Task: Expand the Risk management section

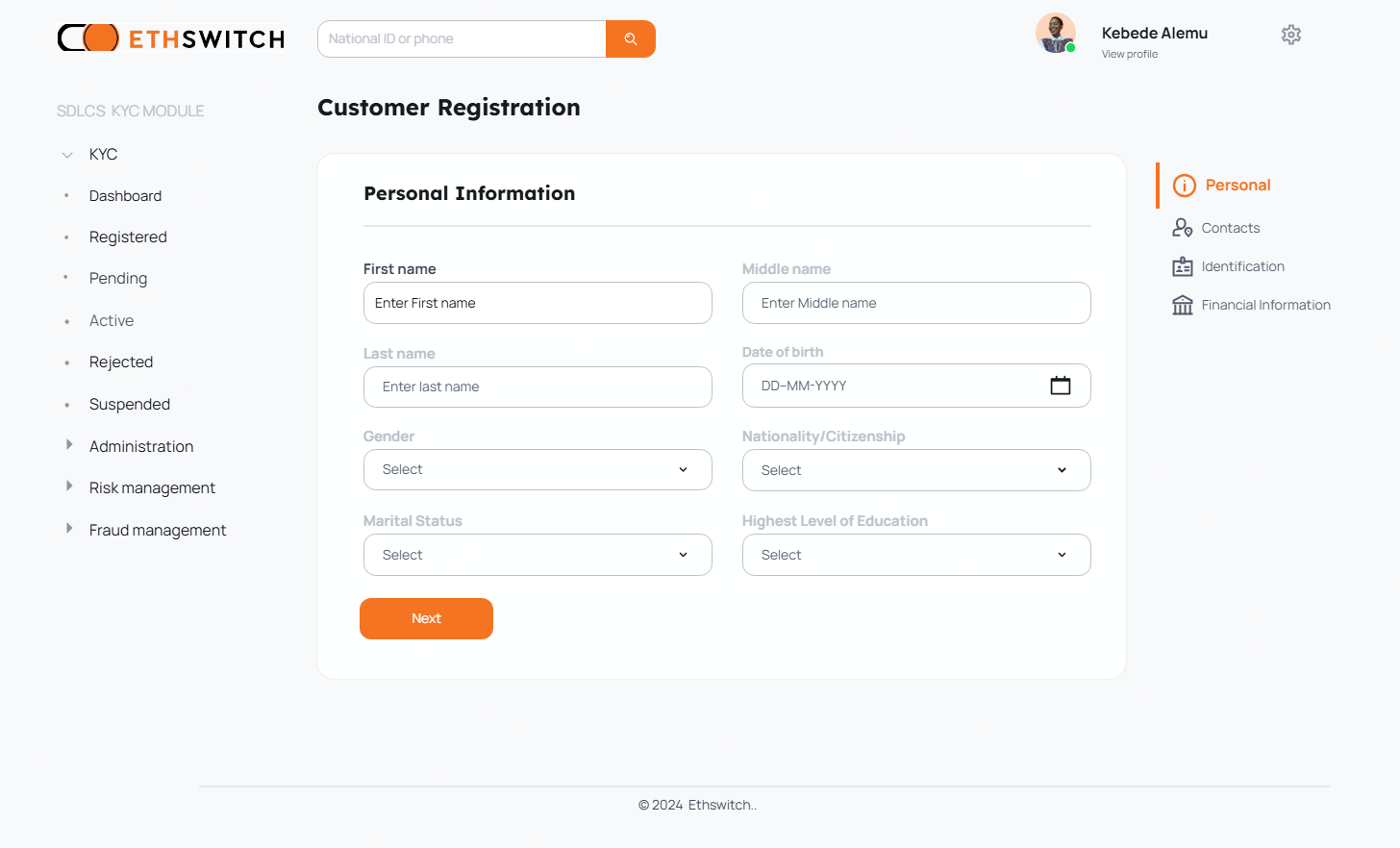Action: pyautogui.click(x=69, y=486)
